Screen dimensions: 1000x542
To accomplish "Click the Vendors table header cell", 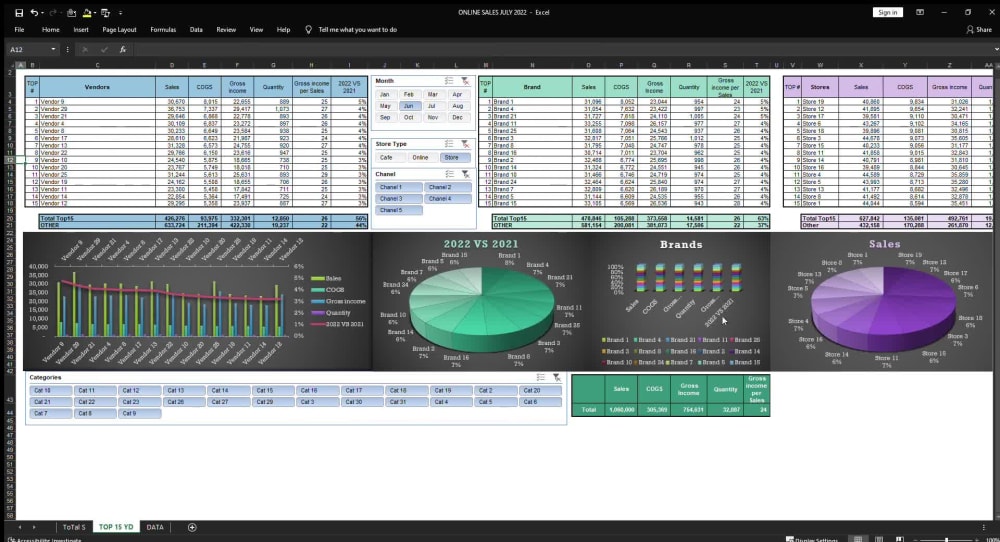I will coord(97,87).
